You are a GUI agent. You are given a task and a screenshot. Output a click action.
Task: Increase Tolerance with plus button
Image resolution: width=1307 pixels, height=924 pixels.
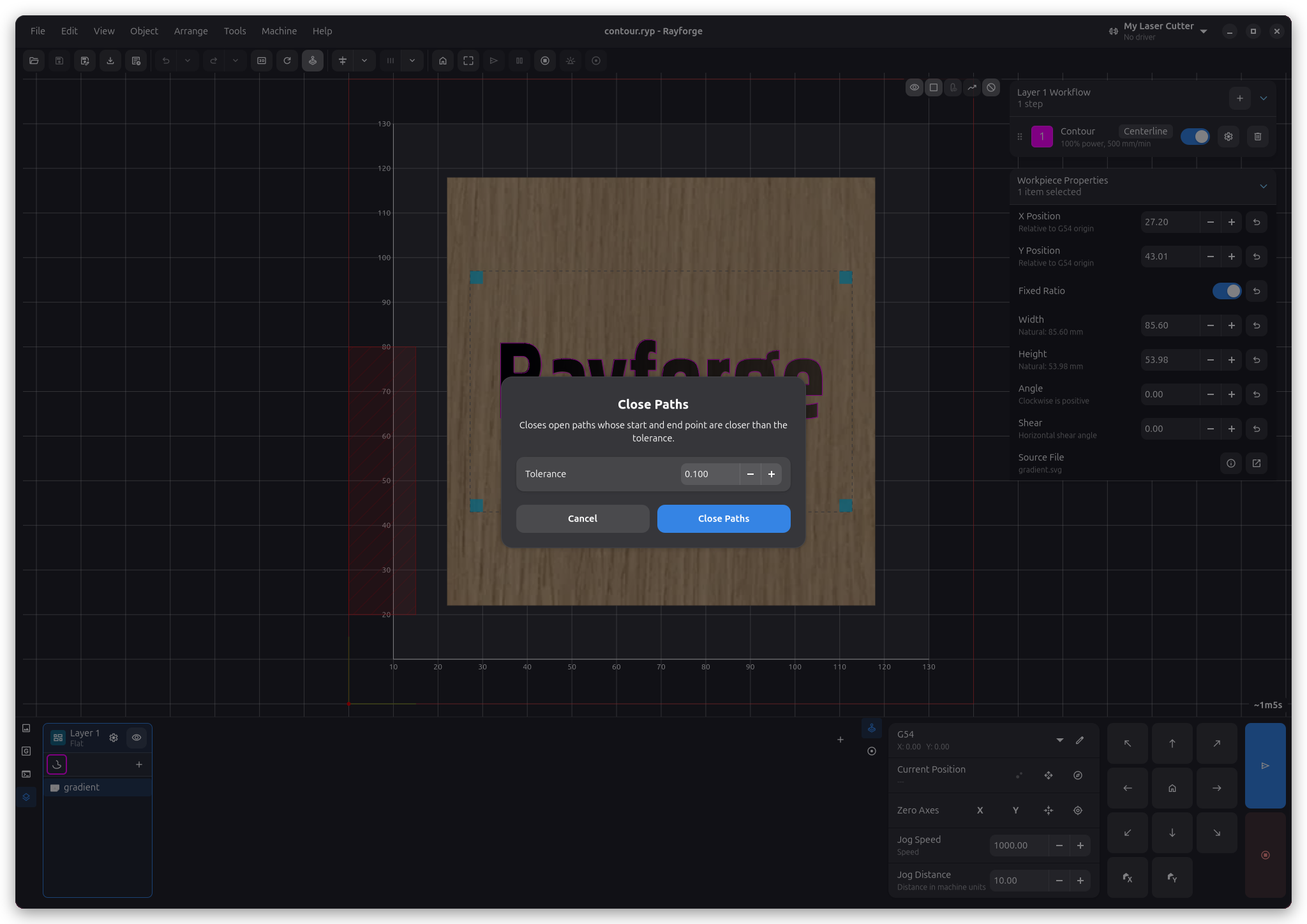(772, 474)
